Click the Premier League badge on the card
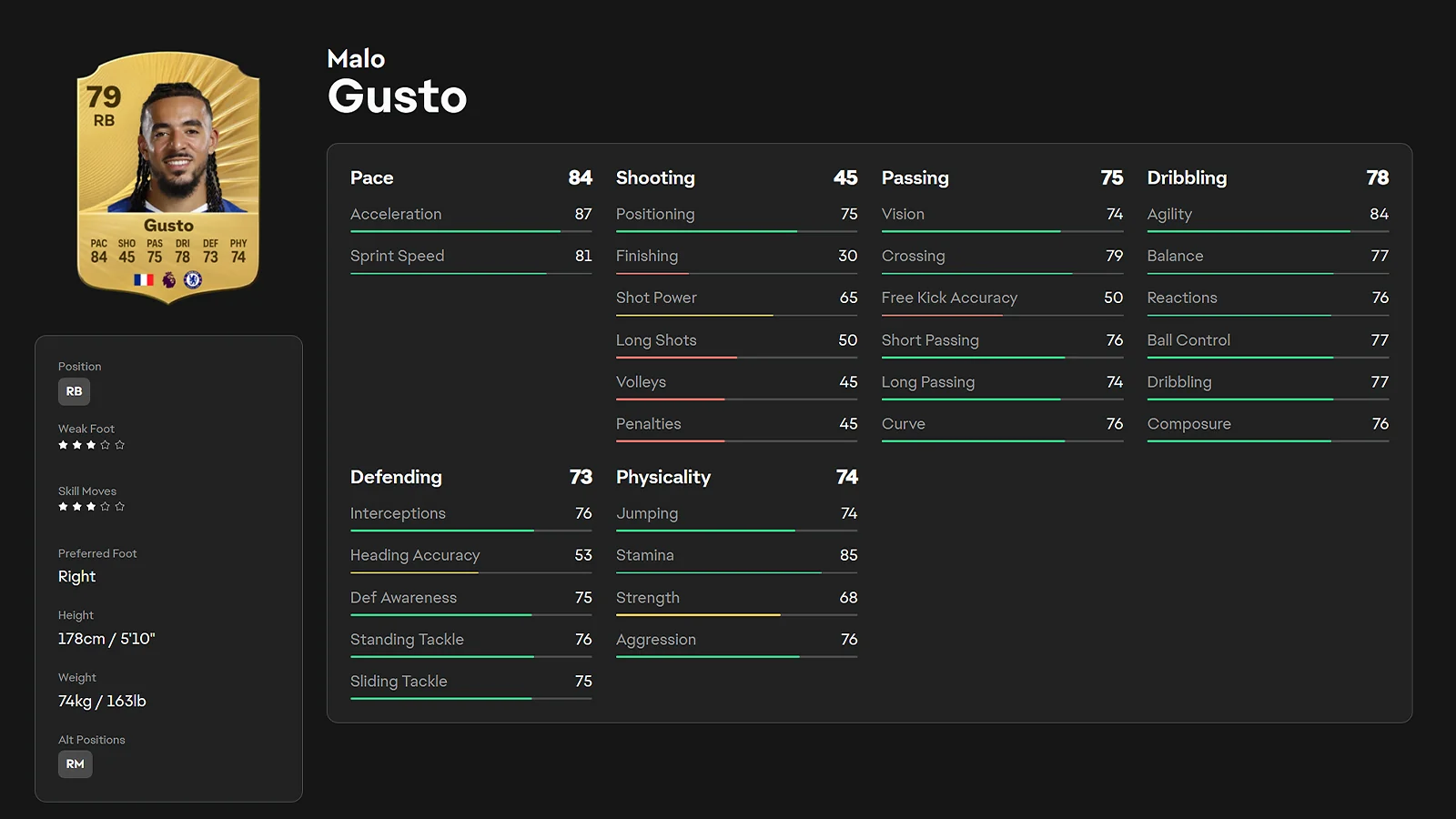Image resolution: width=1456 pixels, height=819 pixels. coord(168,280)
